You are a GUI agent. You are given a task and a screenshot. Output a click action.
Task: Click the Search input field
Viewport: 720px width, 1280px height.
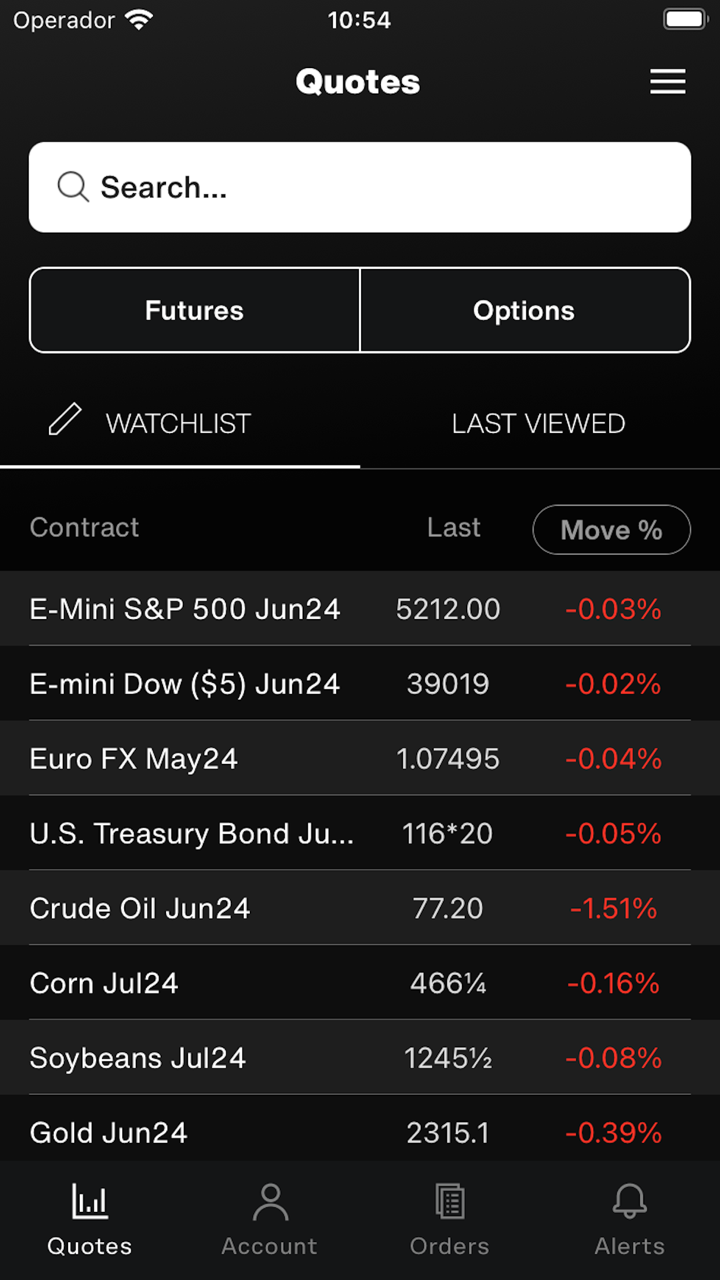pos(380,187)
